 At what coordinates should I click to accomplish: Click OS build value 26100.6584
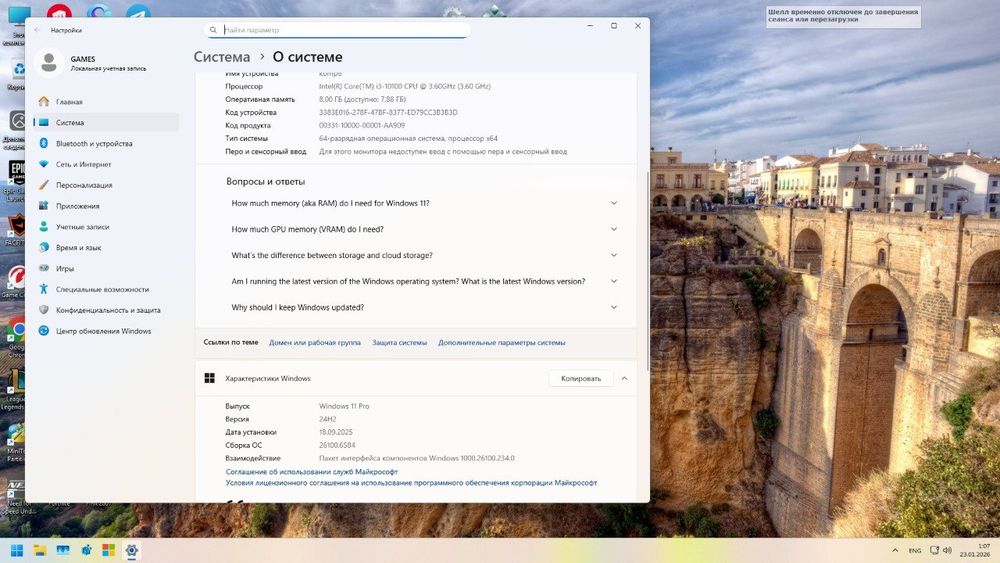click(337, 445)
